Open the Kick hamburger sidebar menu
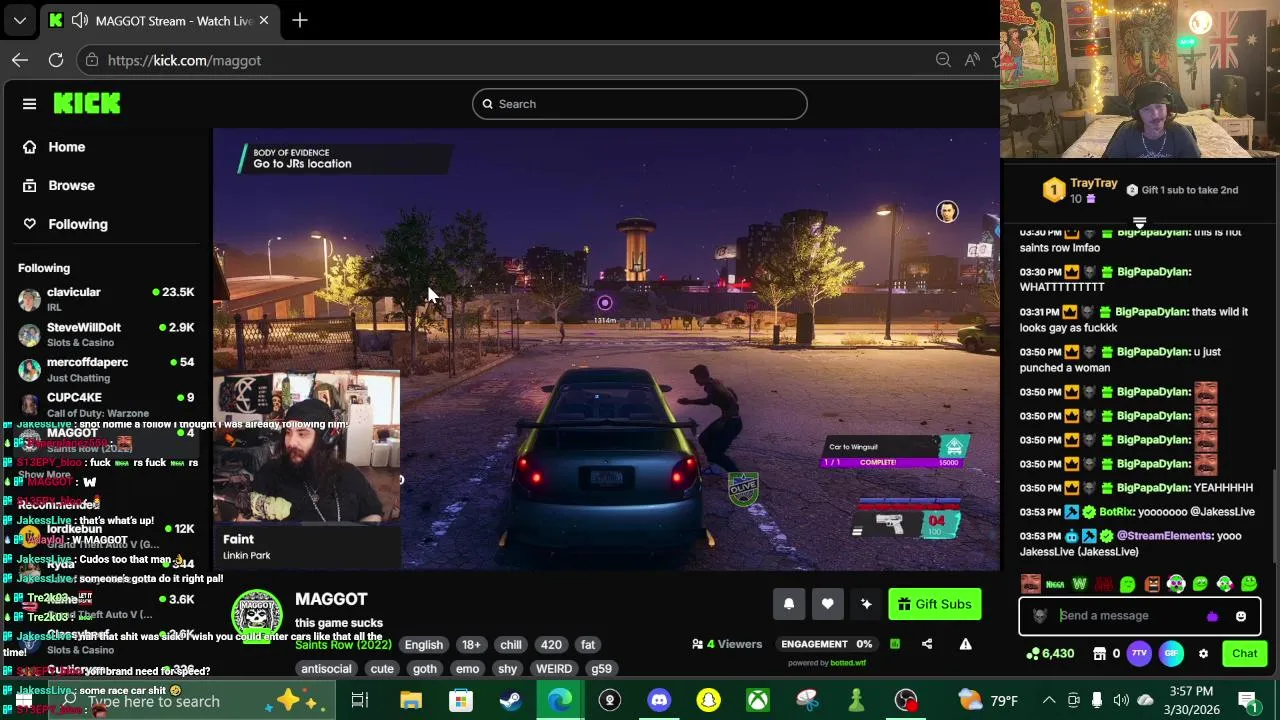 29,104
